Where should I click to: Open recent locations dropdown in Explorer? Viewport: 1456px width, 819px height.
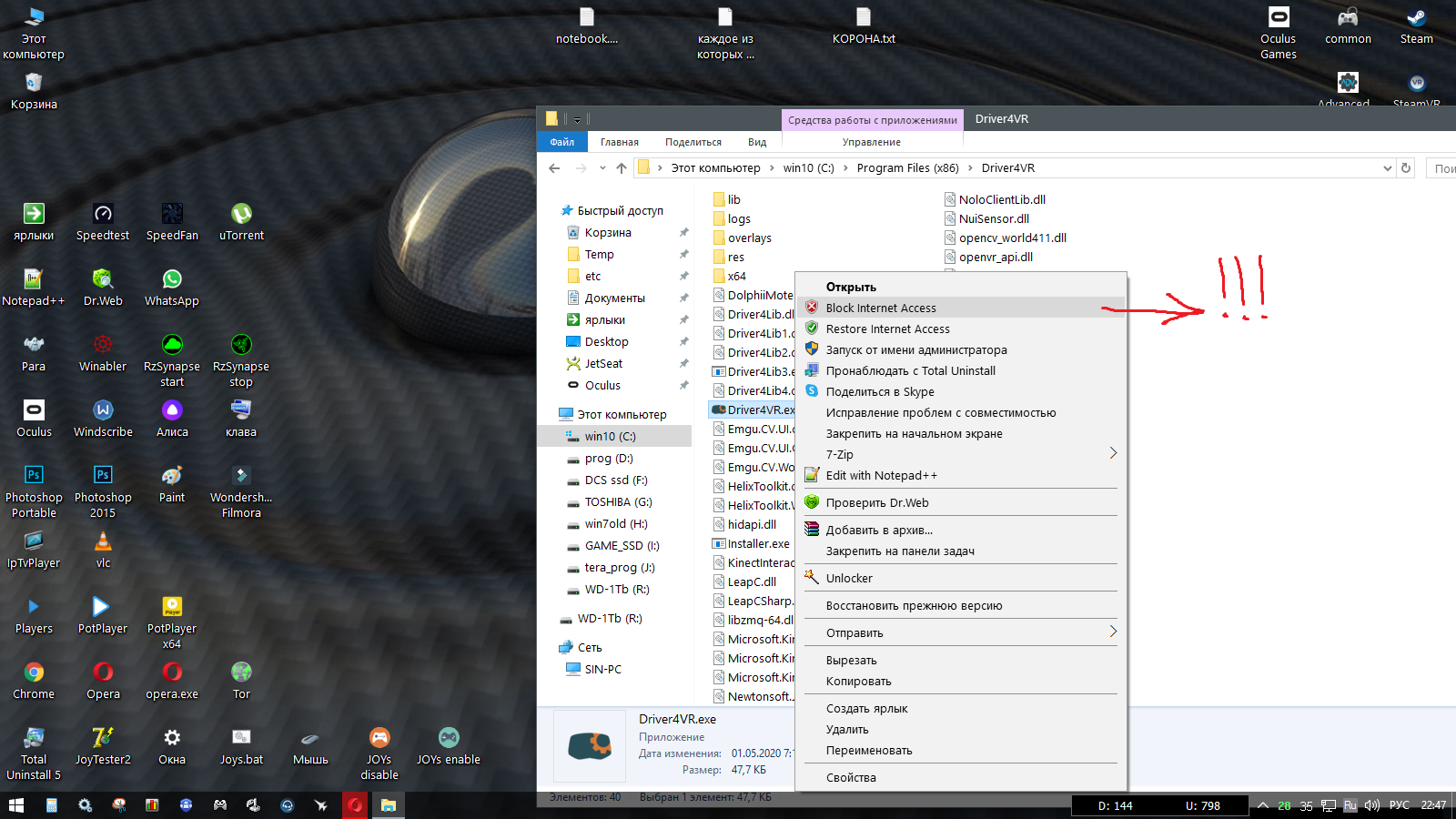click(602, 168)
